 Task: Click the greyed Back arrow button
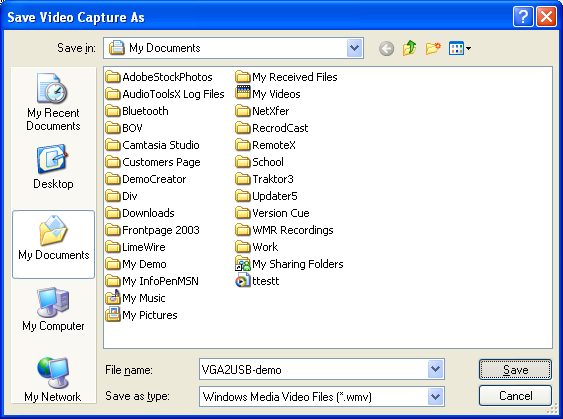point(386,48)
